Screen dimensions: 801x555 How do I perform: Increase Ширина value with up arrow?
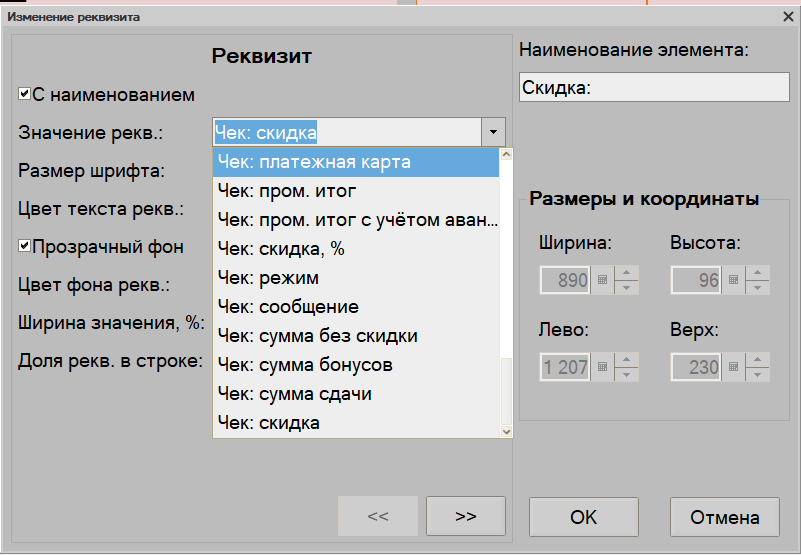(x=626, y=273)
